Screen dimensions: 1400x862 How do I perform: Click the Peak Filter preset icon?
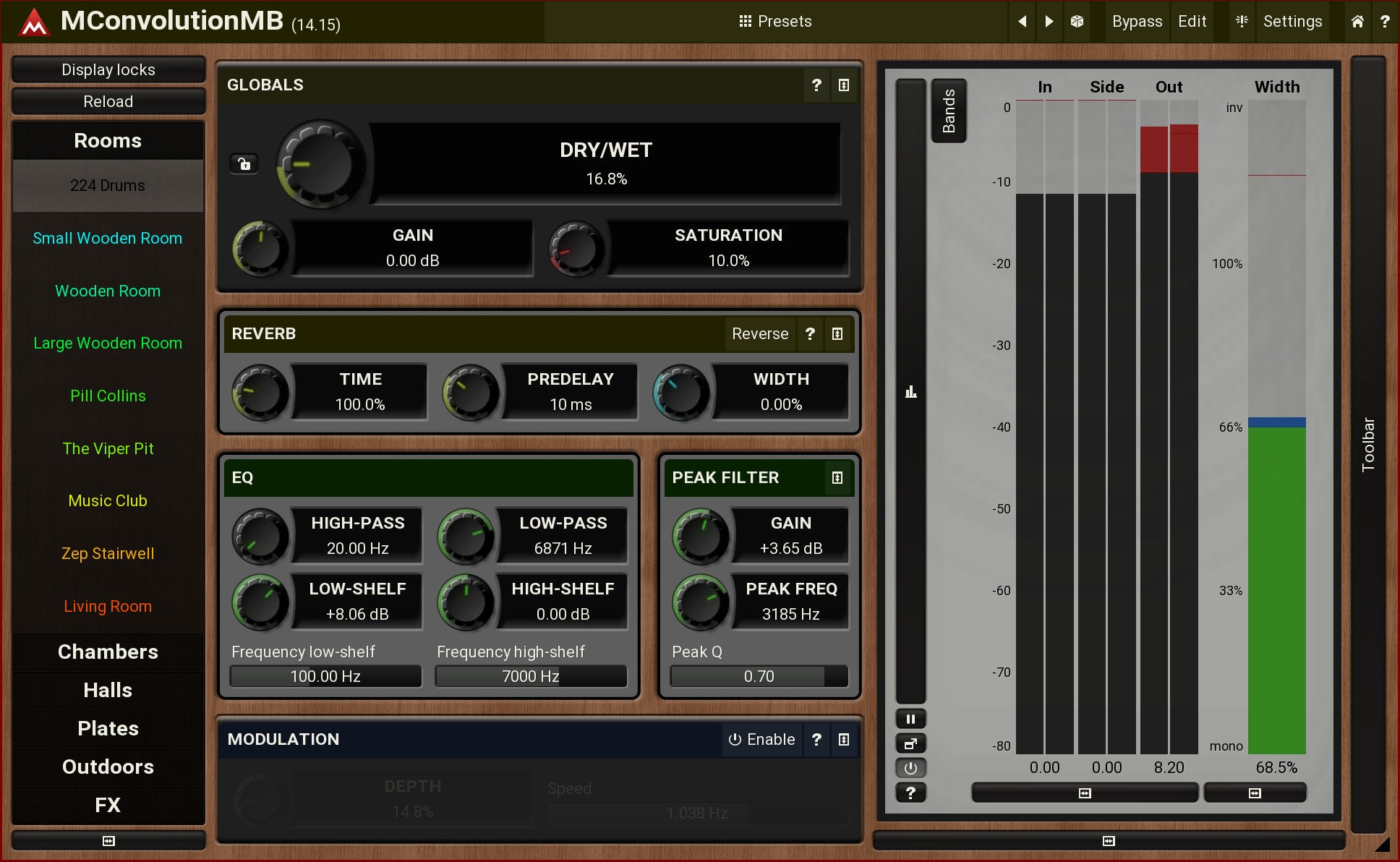pyautogui.click(x=837, y=478)
